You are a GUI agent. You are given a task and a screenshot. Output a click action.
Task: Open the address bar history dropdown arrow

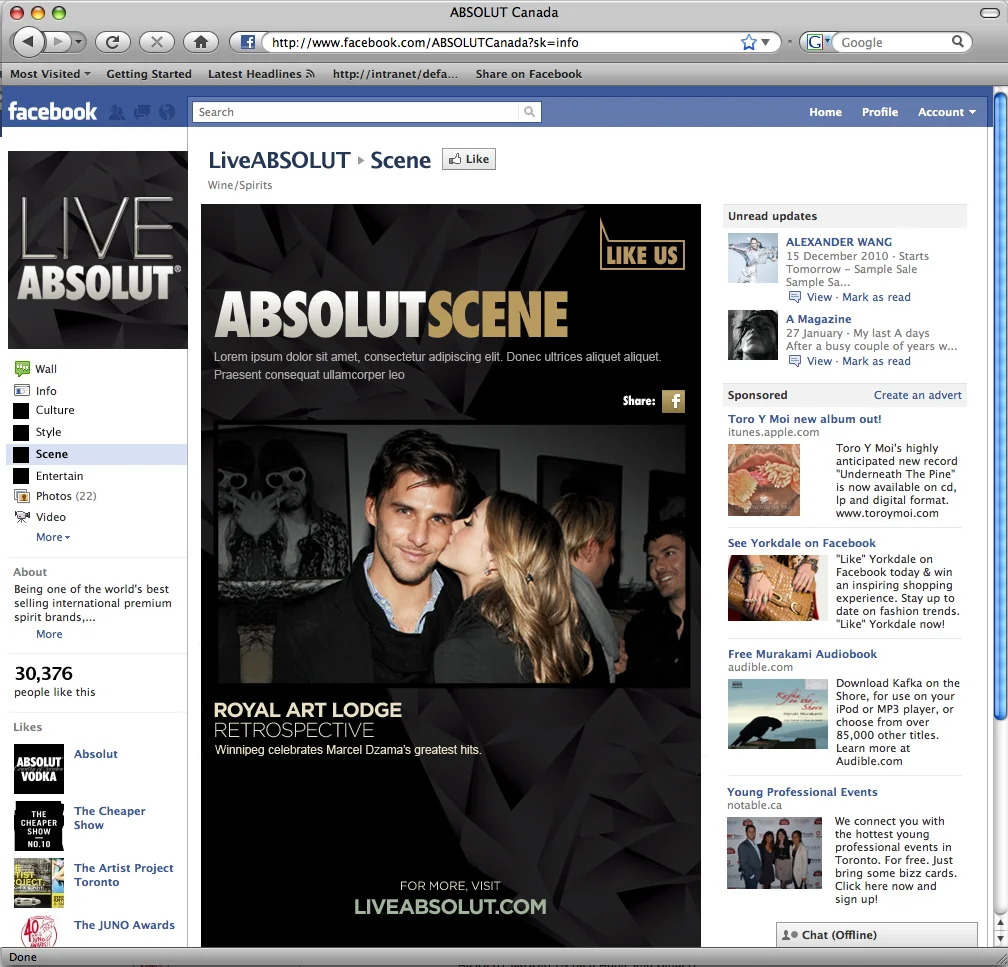[766, 42]
